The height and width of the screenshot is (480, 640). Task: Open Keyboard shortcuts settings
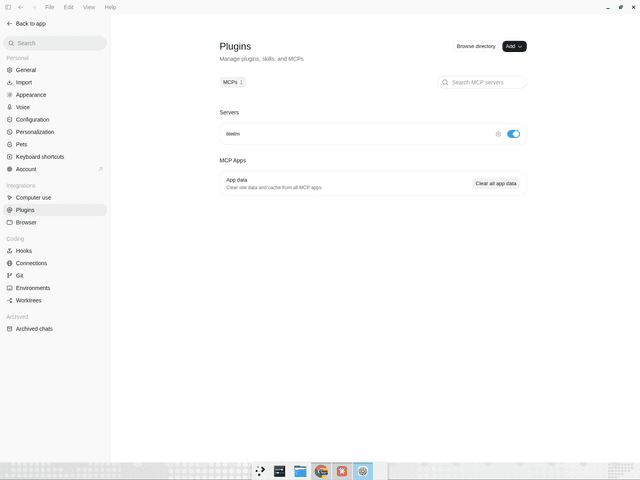pos(55,157)
